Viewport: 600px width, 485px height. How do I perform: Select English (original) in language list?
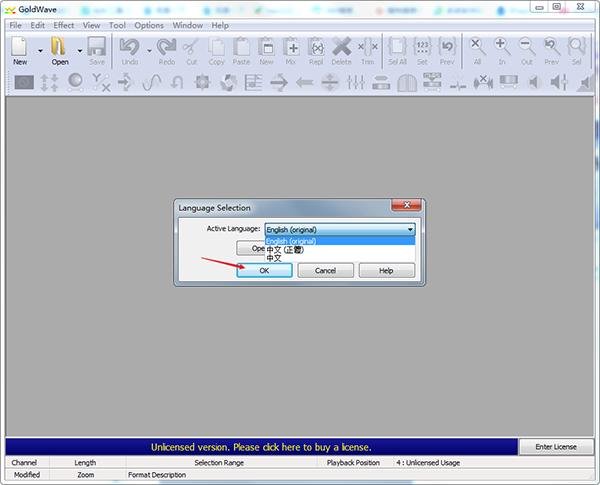[340, 241]
